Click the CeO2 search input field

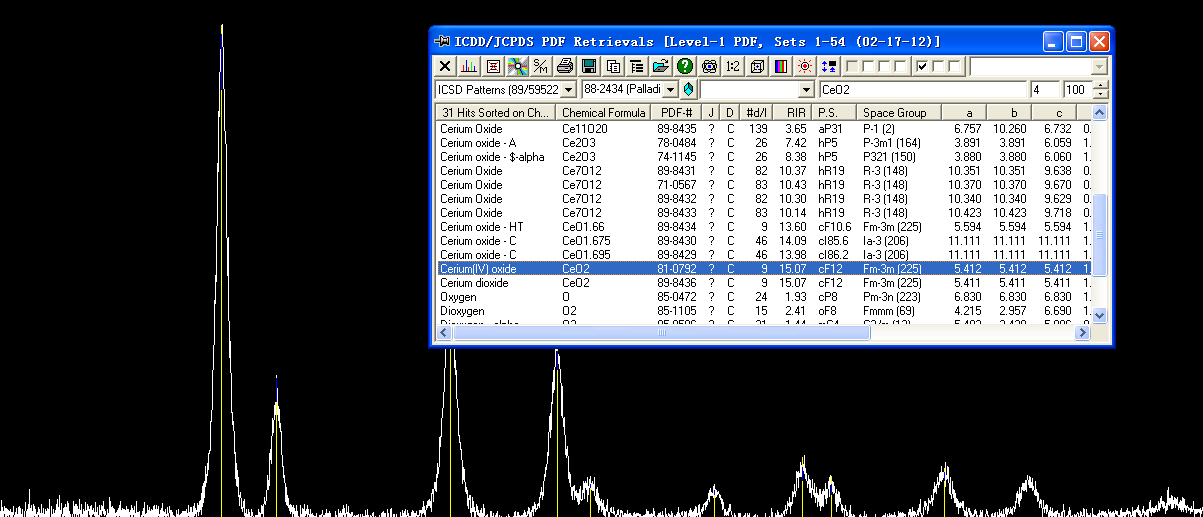[x=922, y=90]
